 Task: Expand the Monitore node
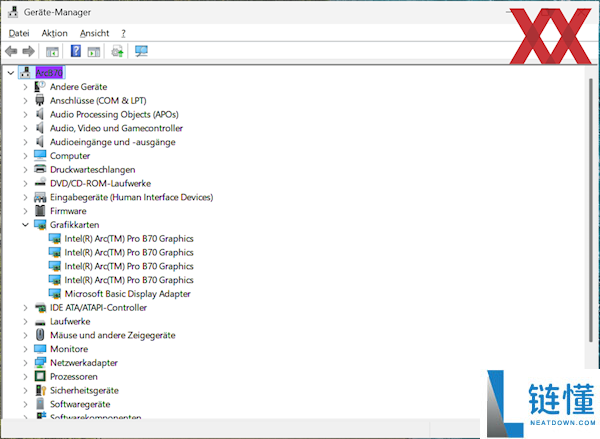pos(25,349)
